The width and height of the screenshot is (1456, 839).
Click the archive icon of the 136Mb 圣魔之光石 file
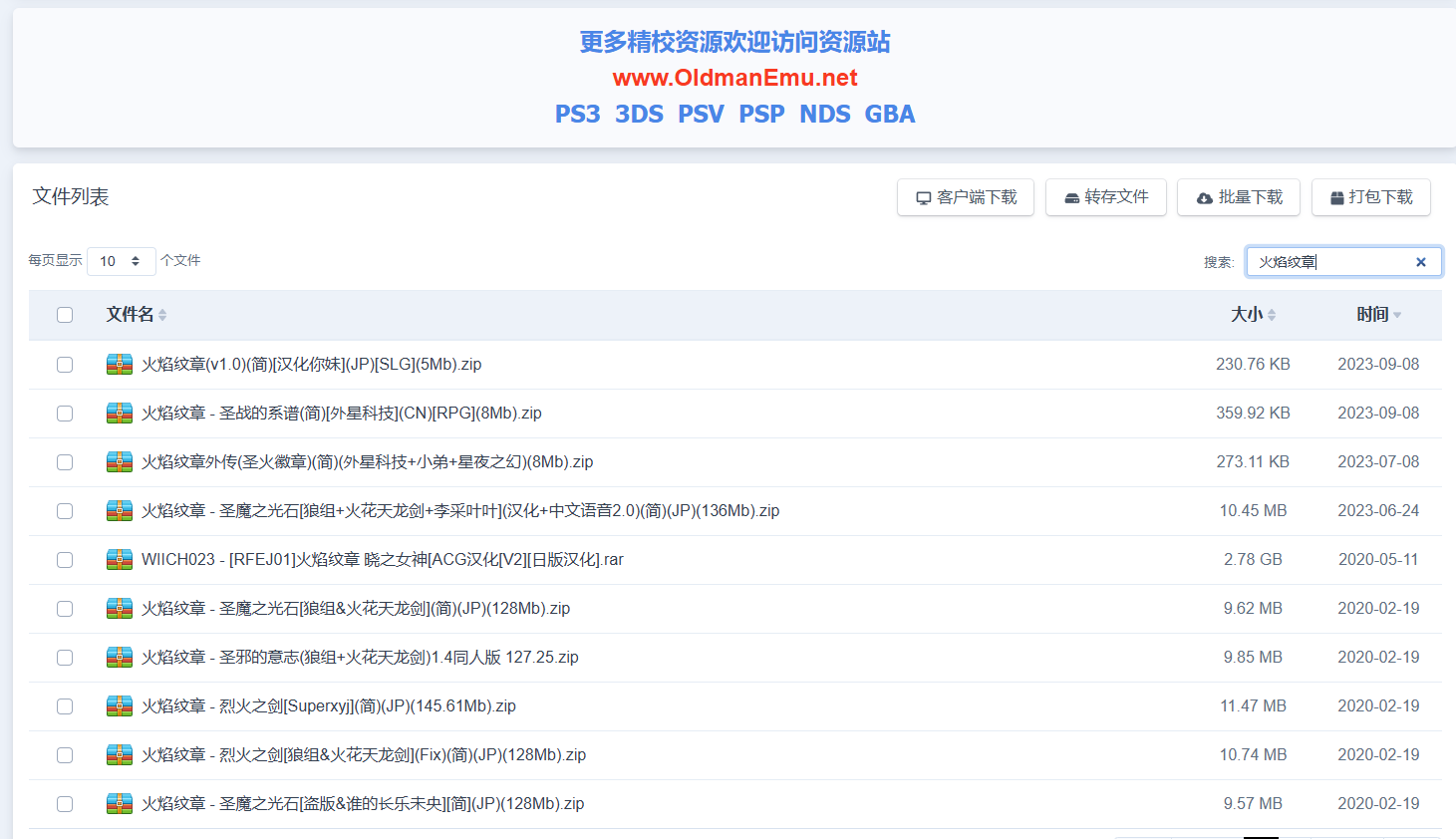pyautogui.click(x=120, y=511)
